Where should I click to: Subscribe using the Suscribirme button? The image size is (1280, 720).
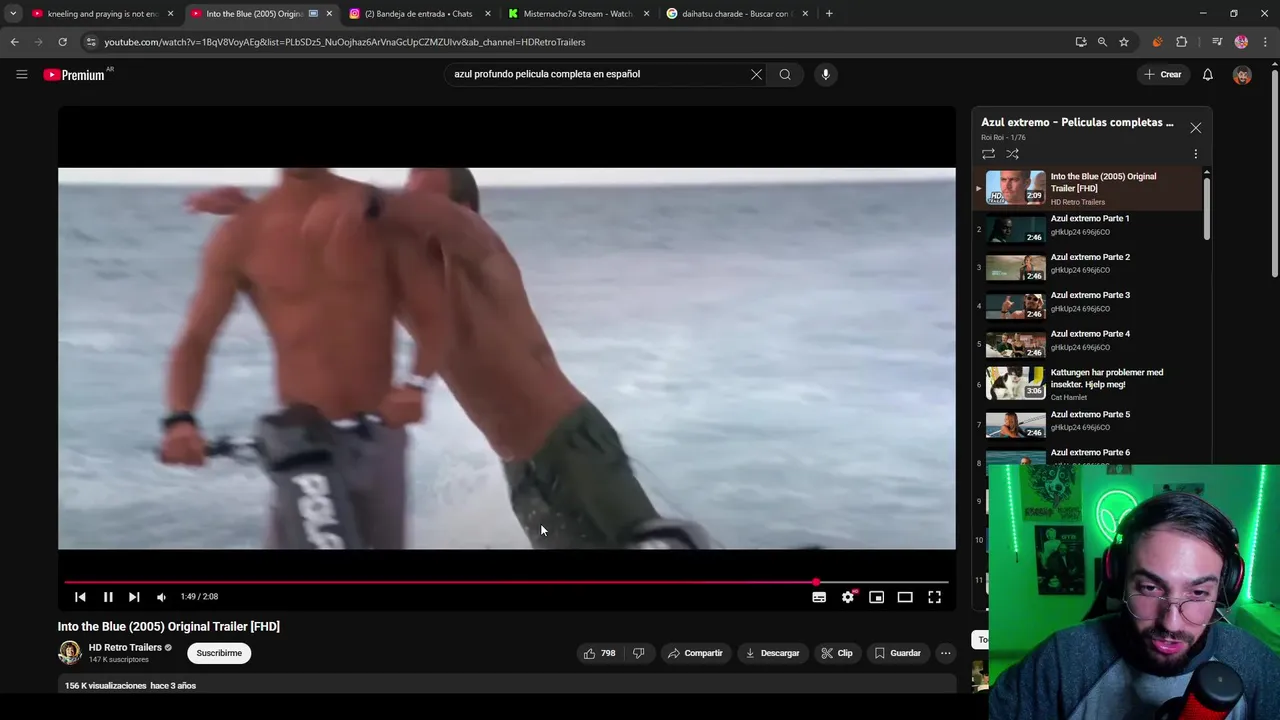(219, 653)
